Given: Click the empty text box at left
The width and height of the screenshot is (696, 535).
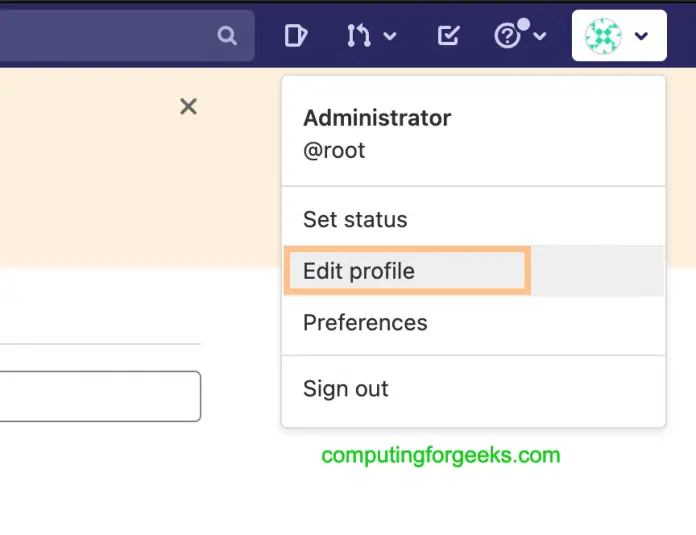Looking at the screenshot, I should click(100, 396).
